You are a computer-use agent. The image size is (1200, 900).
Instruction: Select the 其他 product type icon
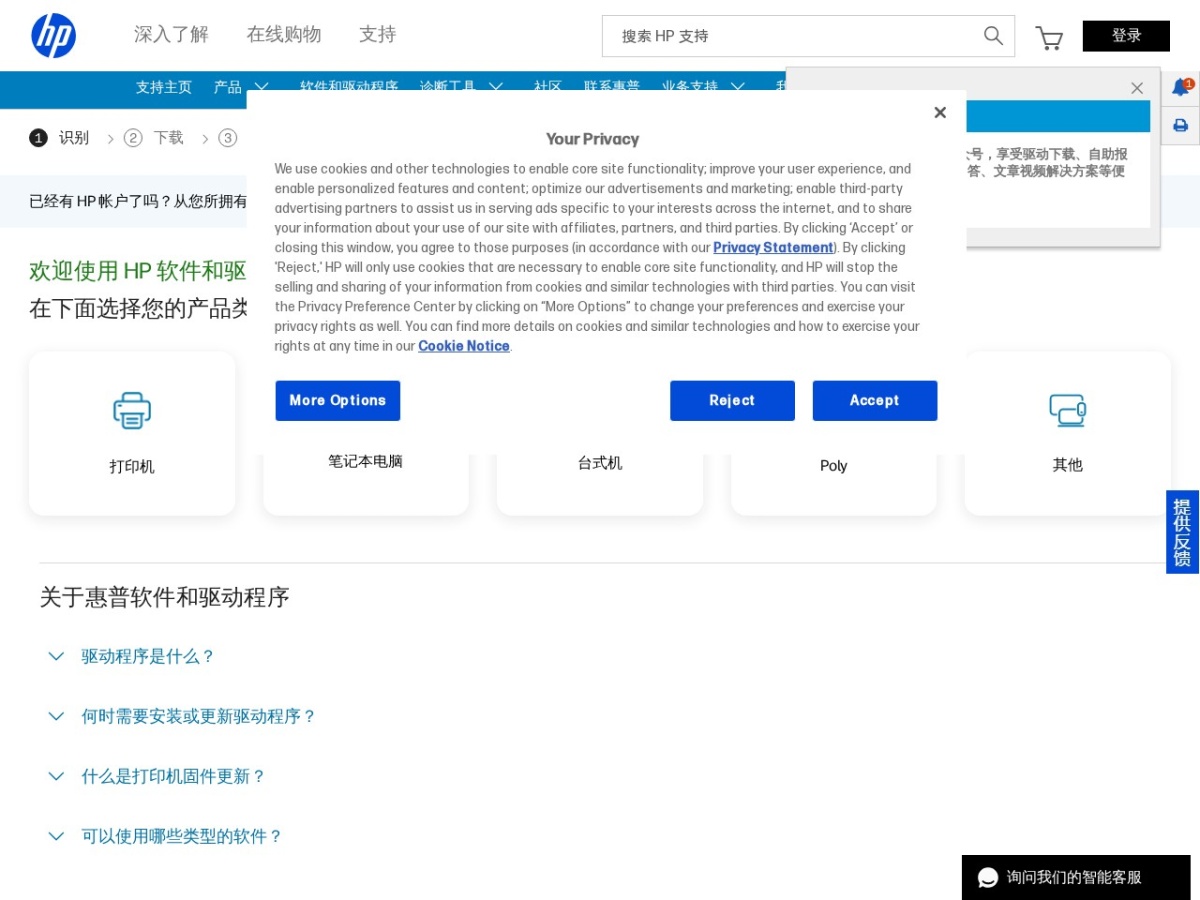1067,410
